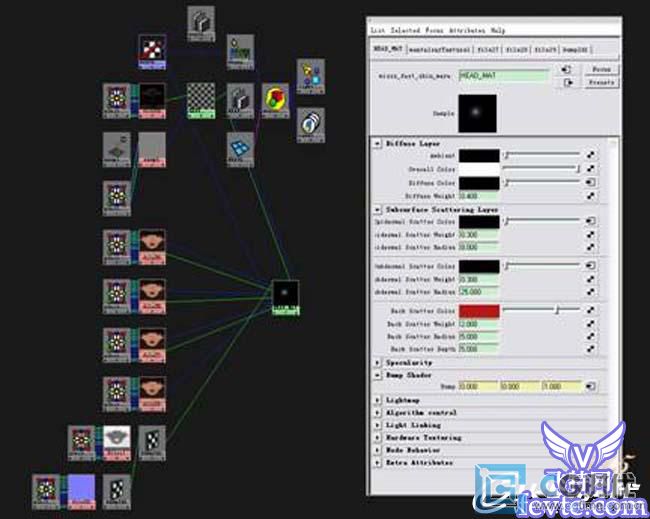
Task: Open the Selected menu
Action: pos(405,30)
